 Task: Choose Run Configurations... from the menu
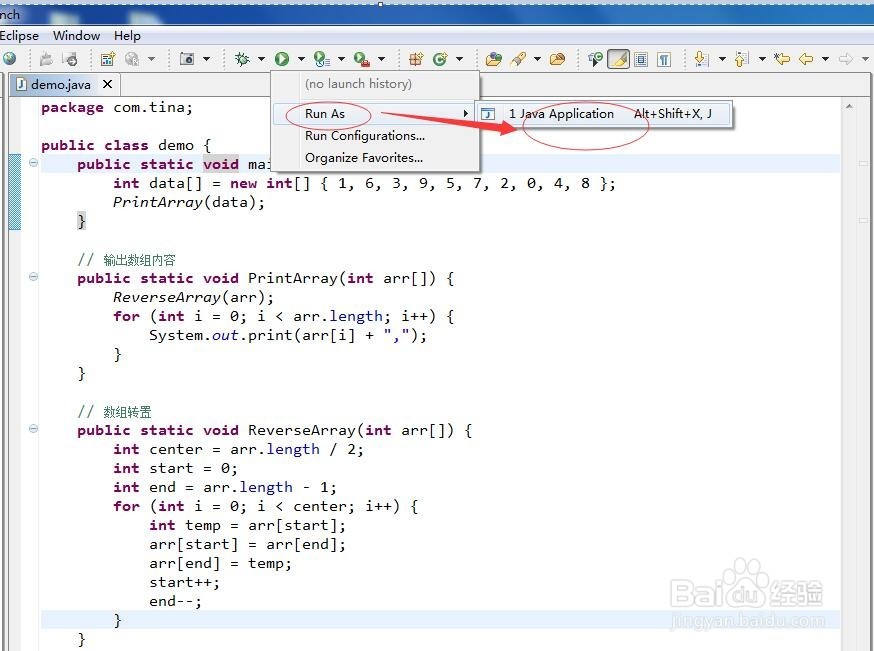click(x=375, y=136)
